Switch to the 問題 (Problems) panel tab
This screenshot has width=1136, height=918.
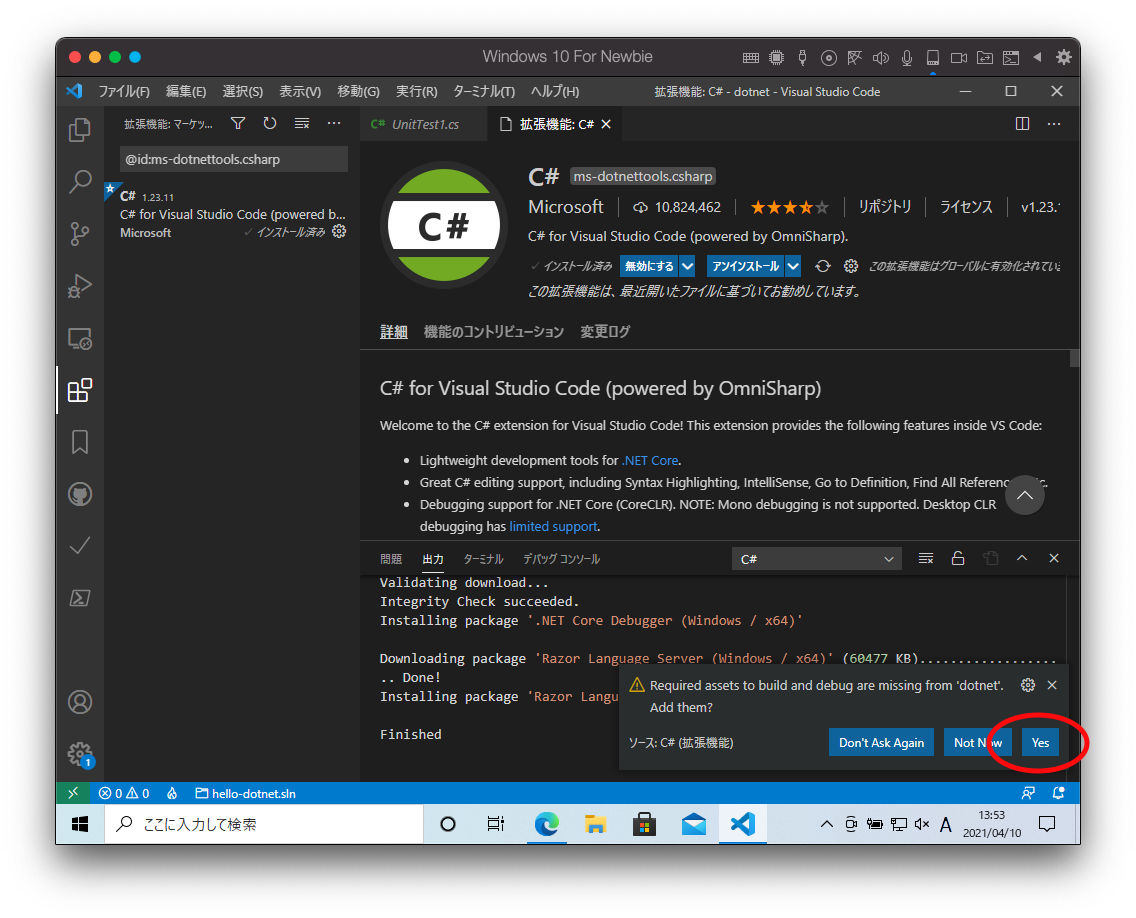point(390,559)
